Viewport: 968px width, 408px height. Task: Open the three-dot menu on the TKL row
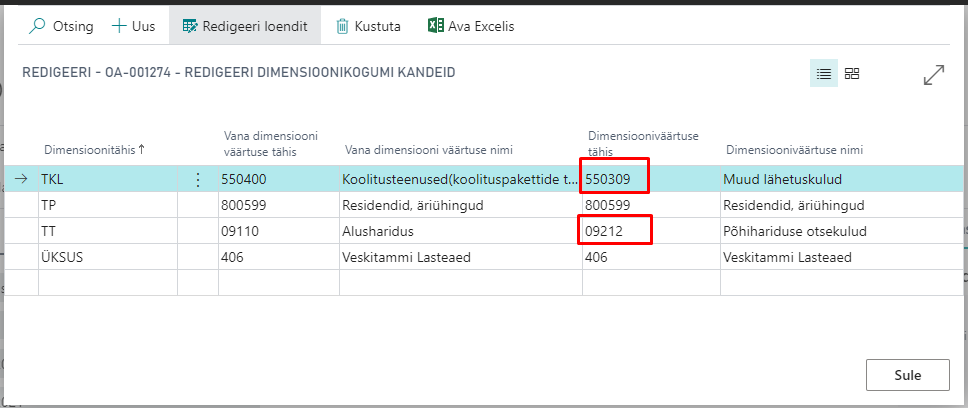(x=197, y=180)
